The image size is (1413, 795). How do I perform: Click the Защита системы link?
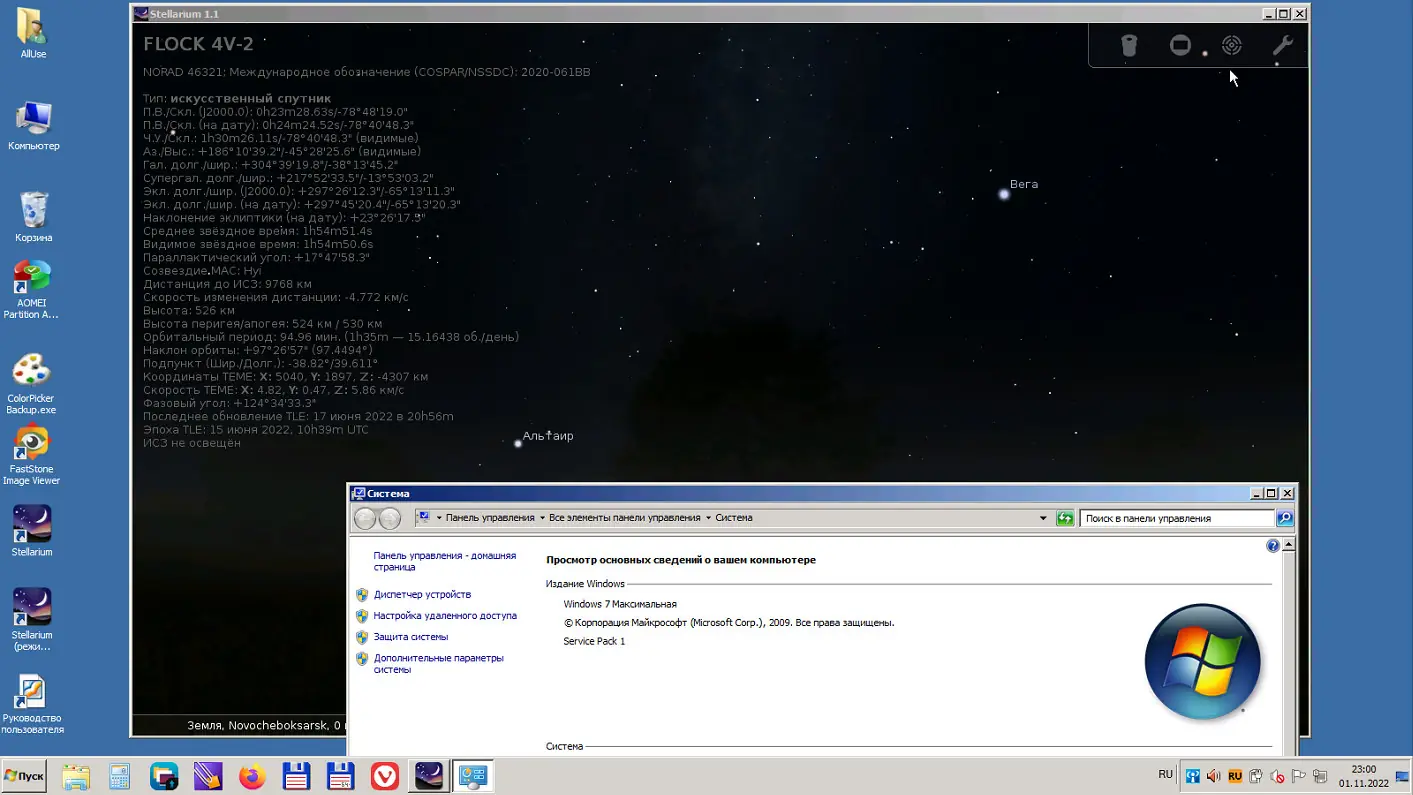[410, 636]
